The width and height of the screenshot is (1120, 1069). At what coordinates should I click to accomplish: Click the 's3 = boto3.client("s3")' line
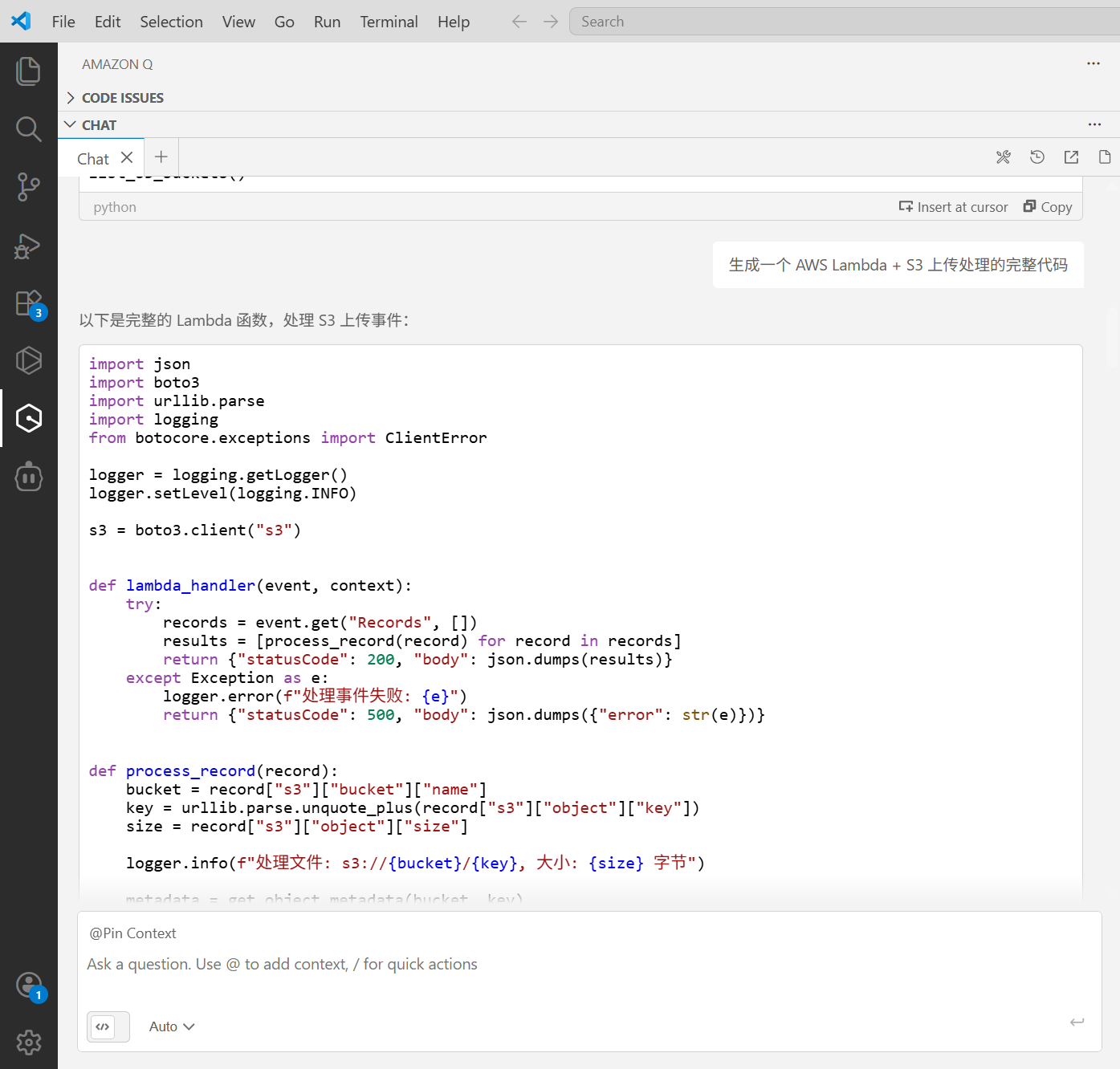click(195, 530)
